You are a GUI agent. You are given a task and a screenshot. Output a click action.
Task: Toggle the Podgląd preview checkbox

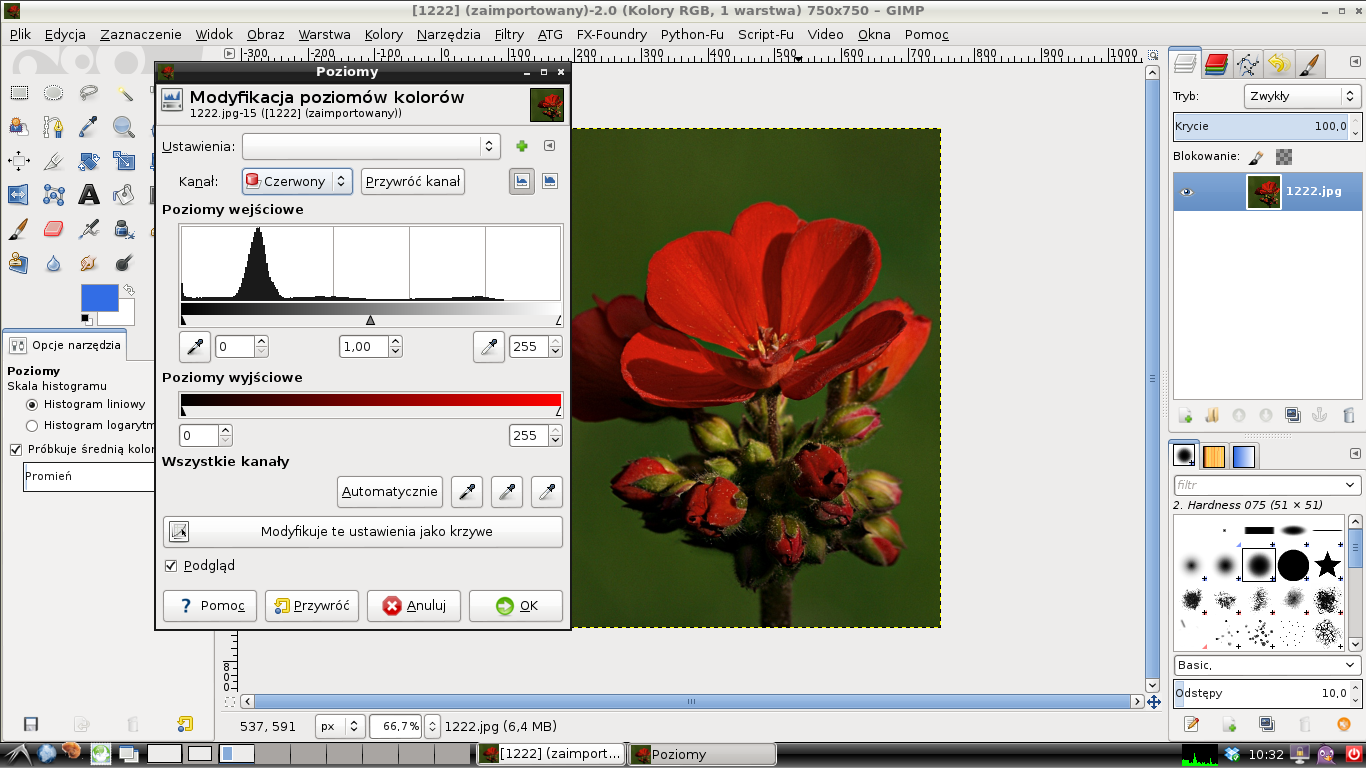[171, 566]
